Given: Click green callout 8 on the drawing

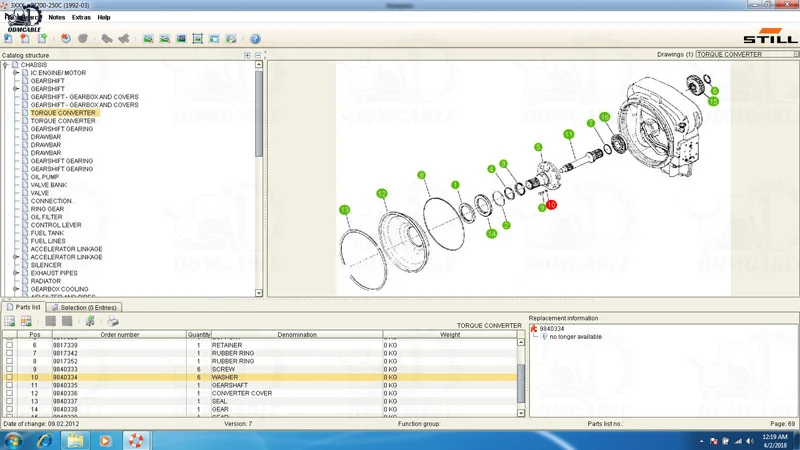Looking at the screenshot, I should coord(421,175).
